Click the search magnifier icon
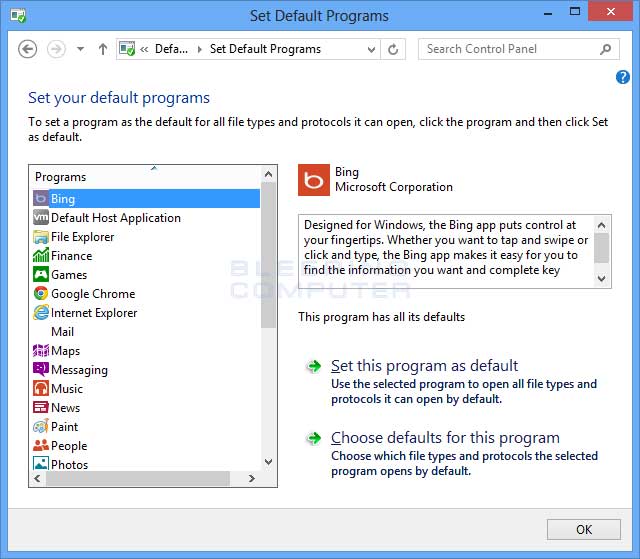This screenshot has width=640, height=559. pos(606,49)
